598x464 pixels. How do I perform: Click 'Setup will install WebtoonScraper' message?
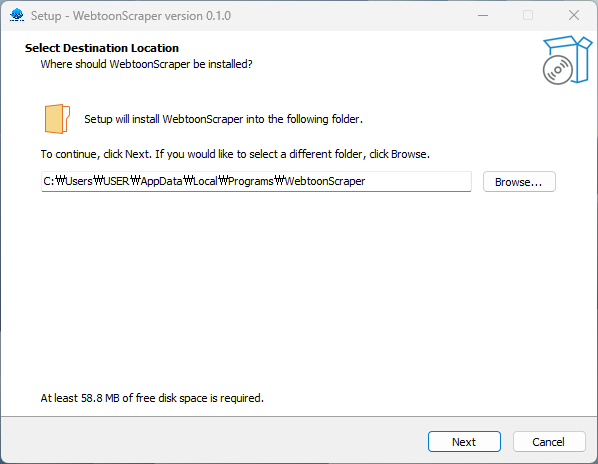223,119
